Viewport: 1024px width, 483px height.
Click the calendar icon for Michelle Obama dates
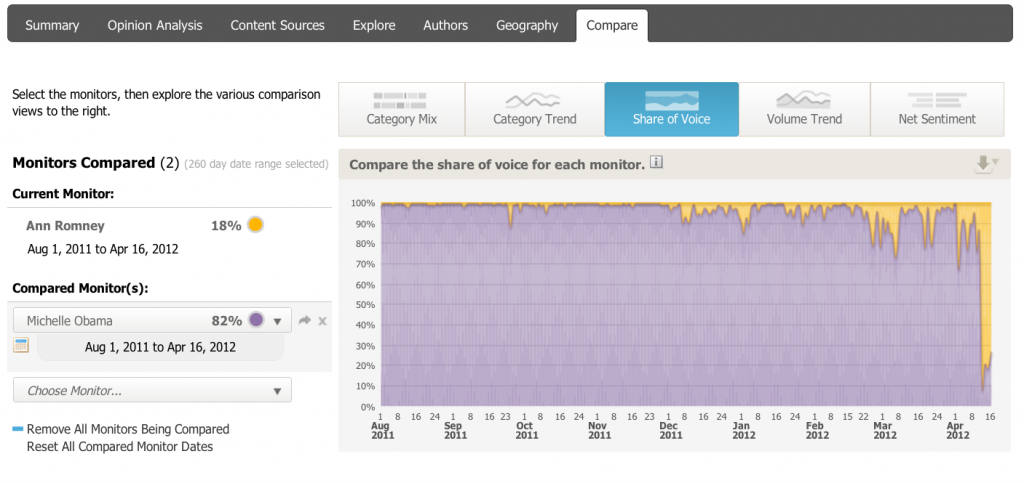[21, 345]
